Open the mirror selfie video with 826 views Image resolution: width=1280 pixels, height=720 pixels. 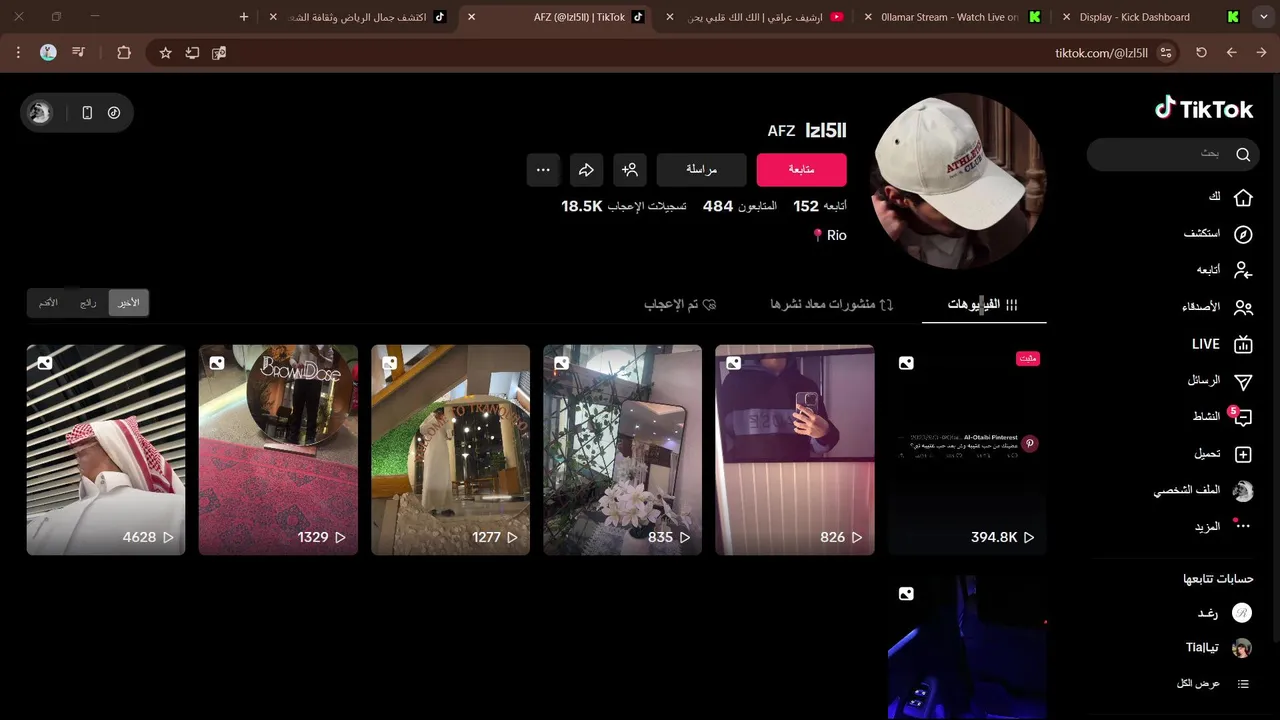point(795,450)
